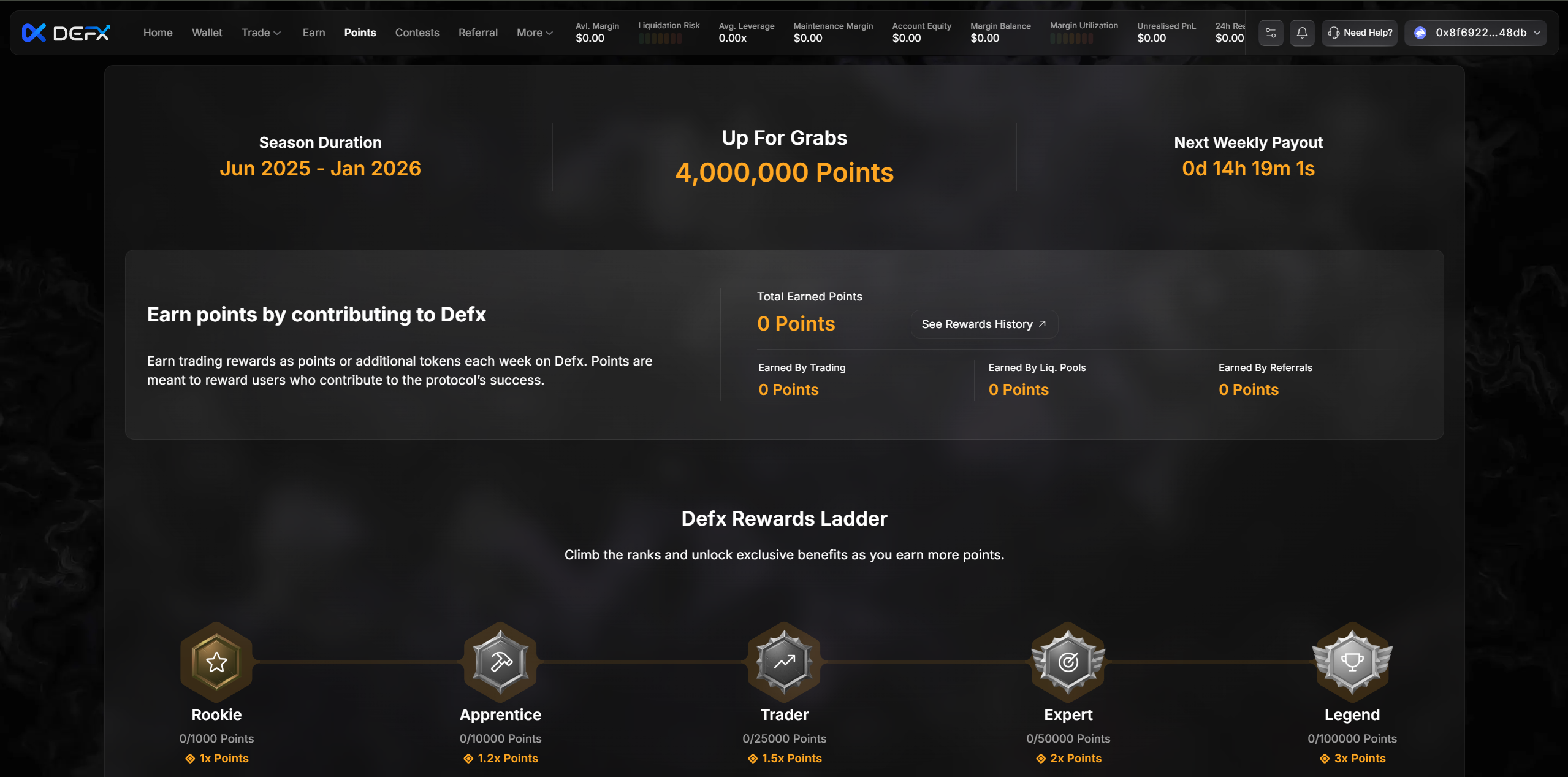Click the Trader chart badge
1568x777 pixels.
[784, 662]
